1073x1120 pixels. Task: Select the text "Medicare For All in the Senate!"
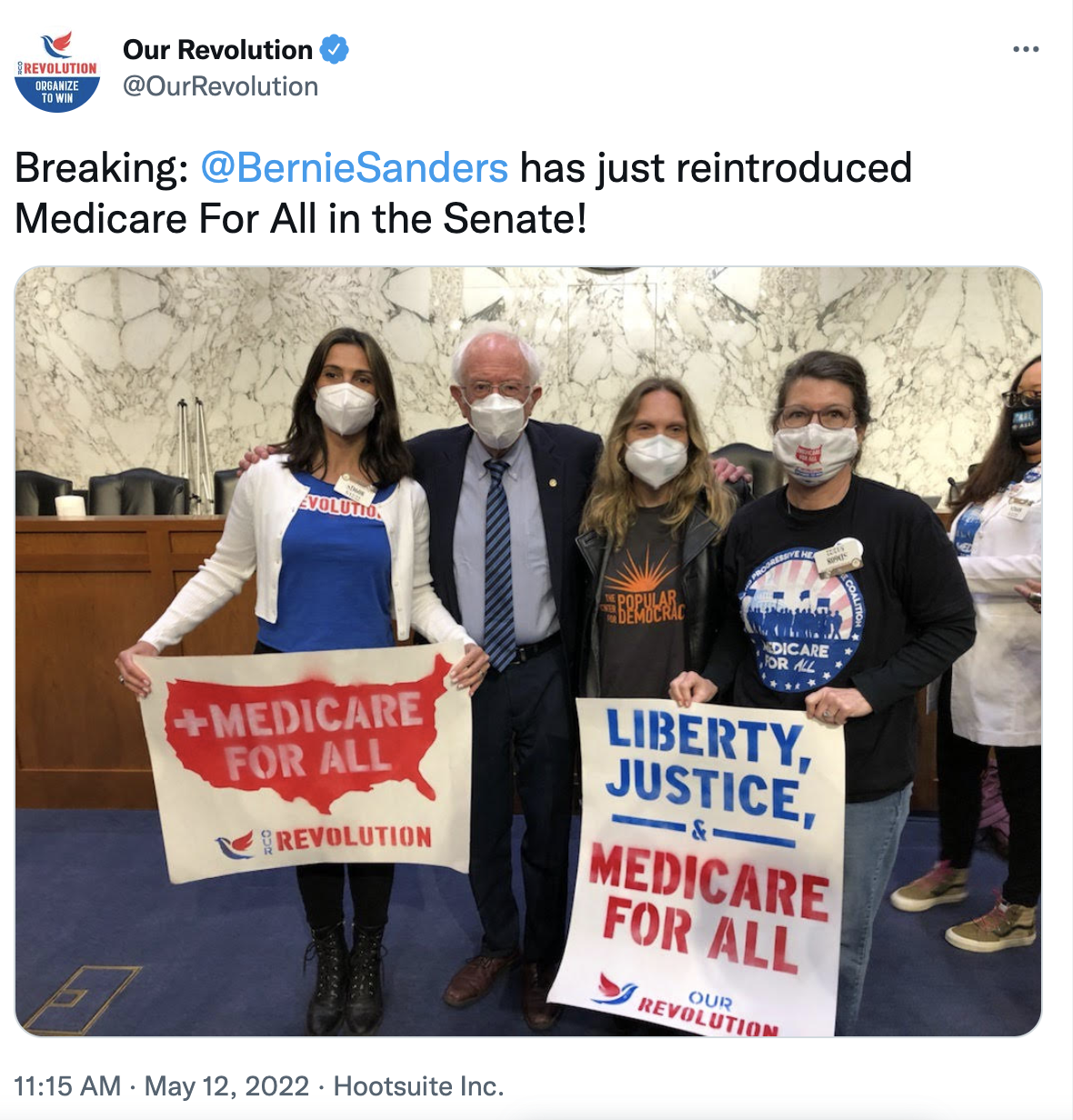[x=301, y=219]
